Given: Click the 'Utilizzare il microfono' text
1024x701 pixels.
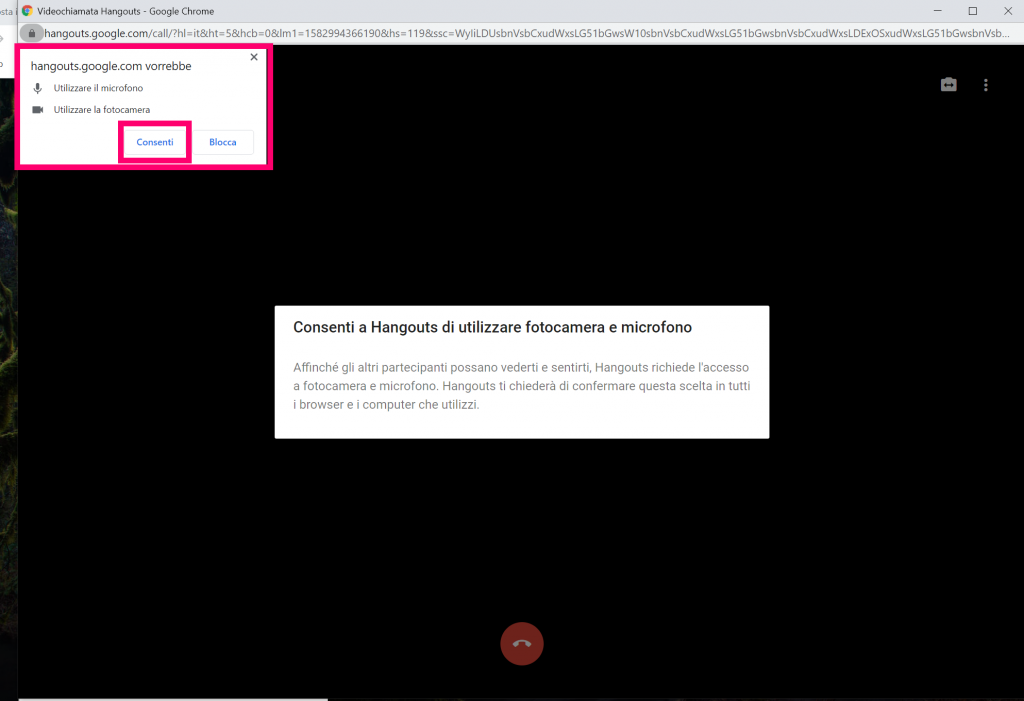Looking at the screenshot, I should [x=98, y=88].
